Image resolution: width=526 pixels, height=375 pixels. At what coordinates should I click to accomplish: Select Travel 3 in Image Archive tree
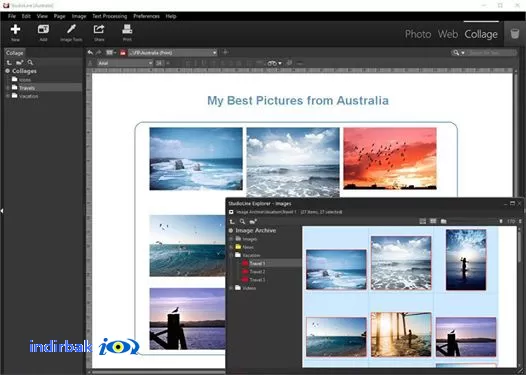257,280
